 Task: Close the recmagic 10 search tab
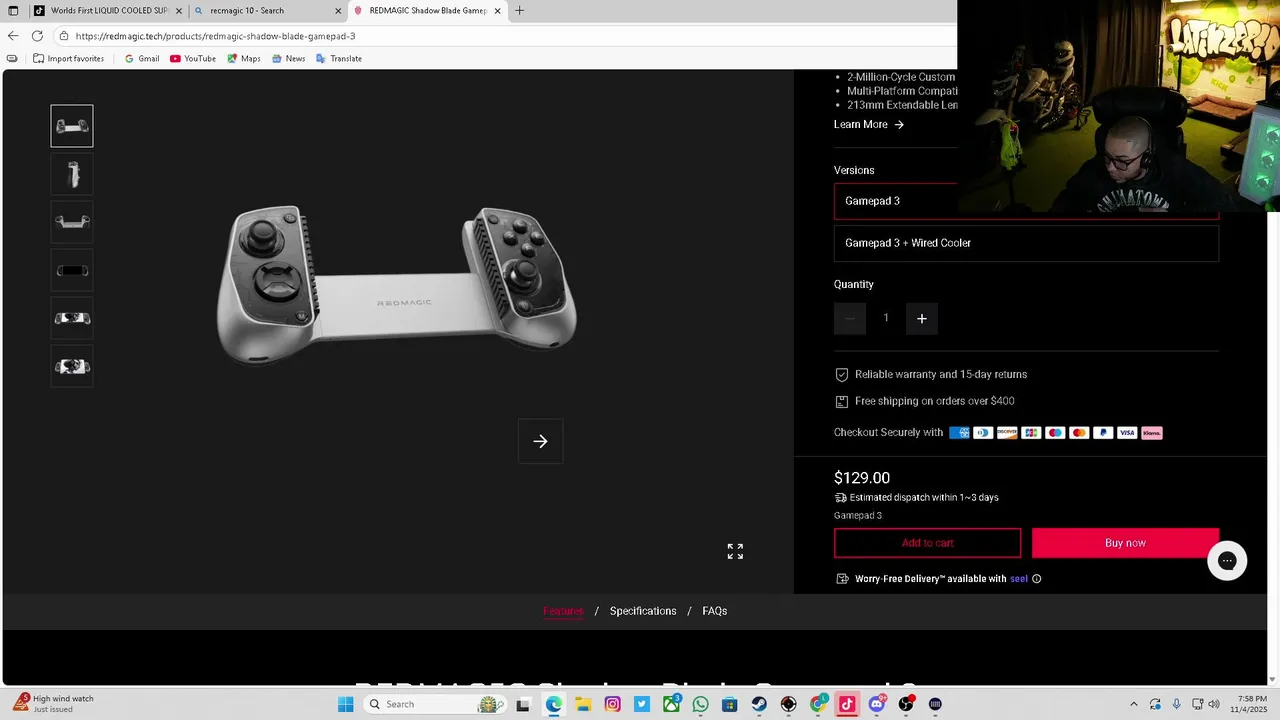[338, 11]
